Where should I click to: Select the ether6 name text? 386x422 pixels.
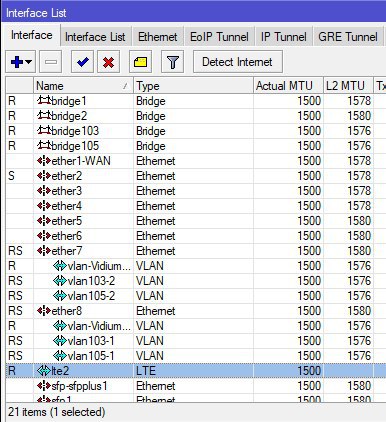pyautogui.click(x=67, y=236)
